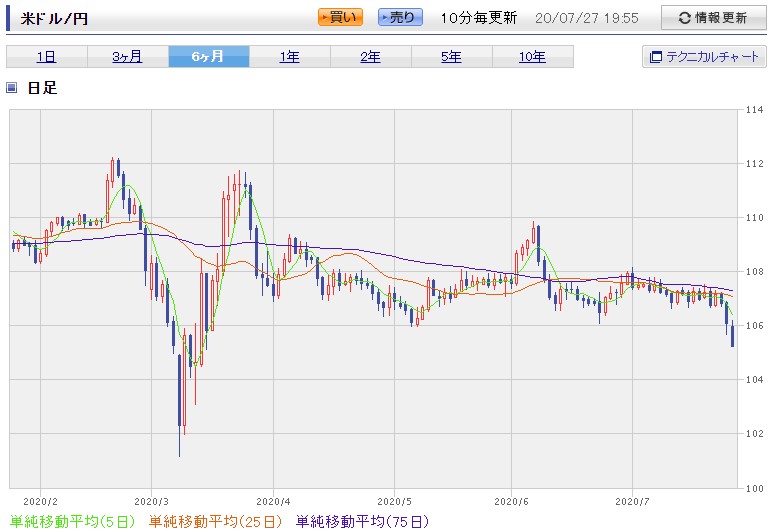Viewport: 773px width, 531px height.
Task: Click the 単純移動平均(25日) orange legend label
Action: coord(215,521)
